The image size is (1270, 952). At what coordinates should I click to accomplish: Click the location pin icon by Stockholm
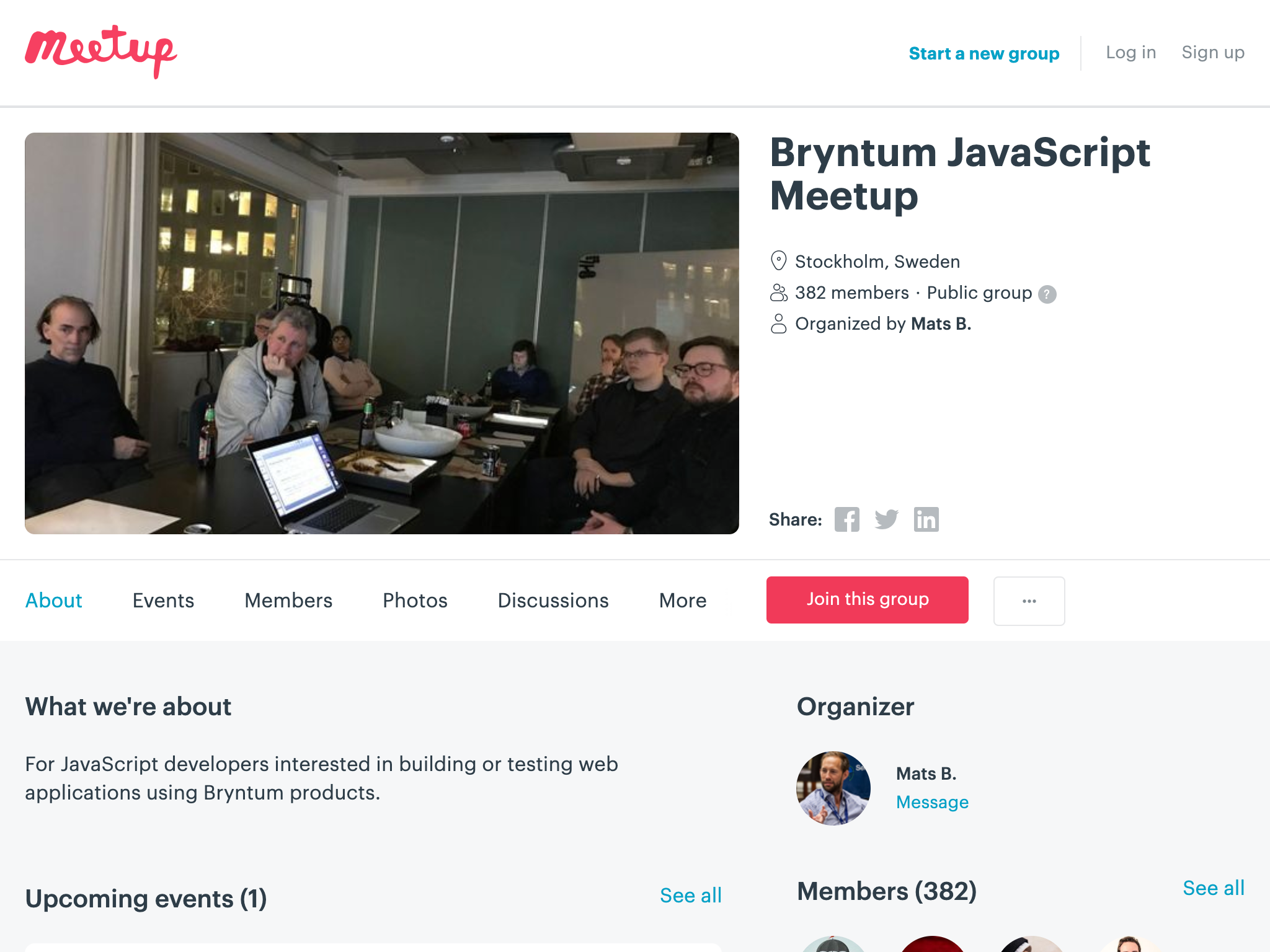click(x=779, y=261)
